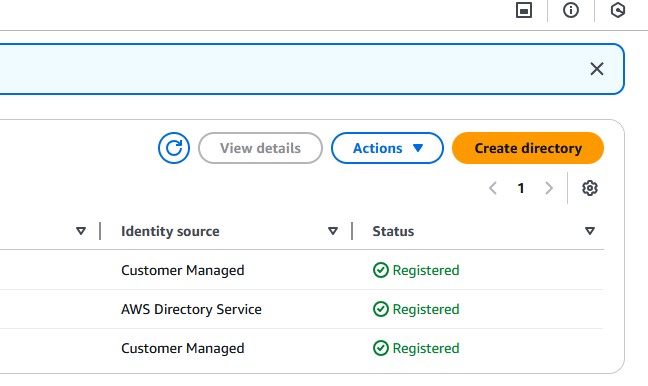Select page number 1
Viewport: 648px width, 386px height.
pyautogui.click(x=521, y=188)
